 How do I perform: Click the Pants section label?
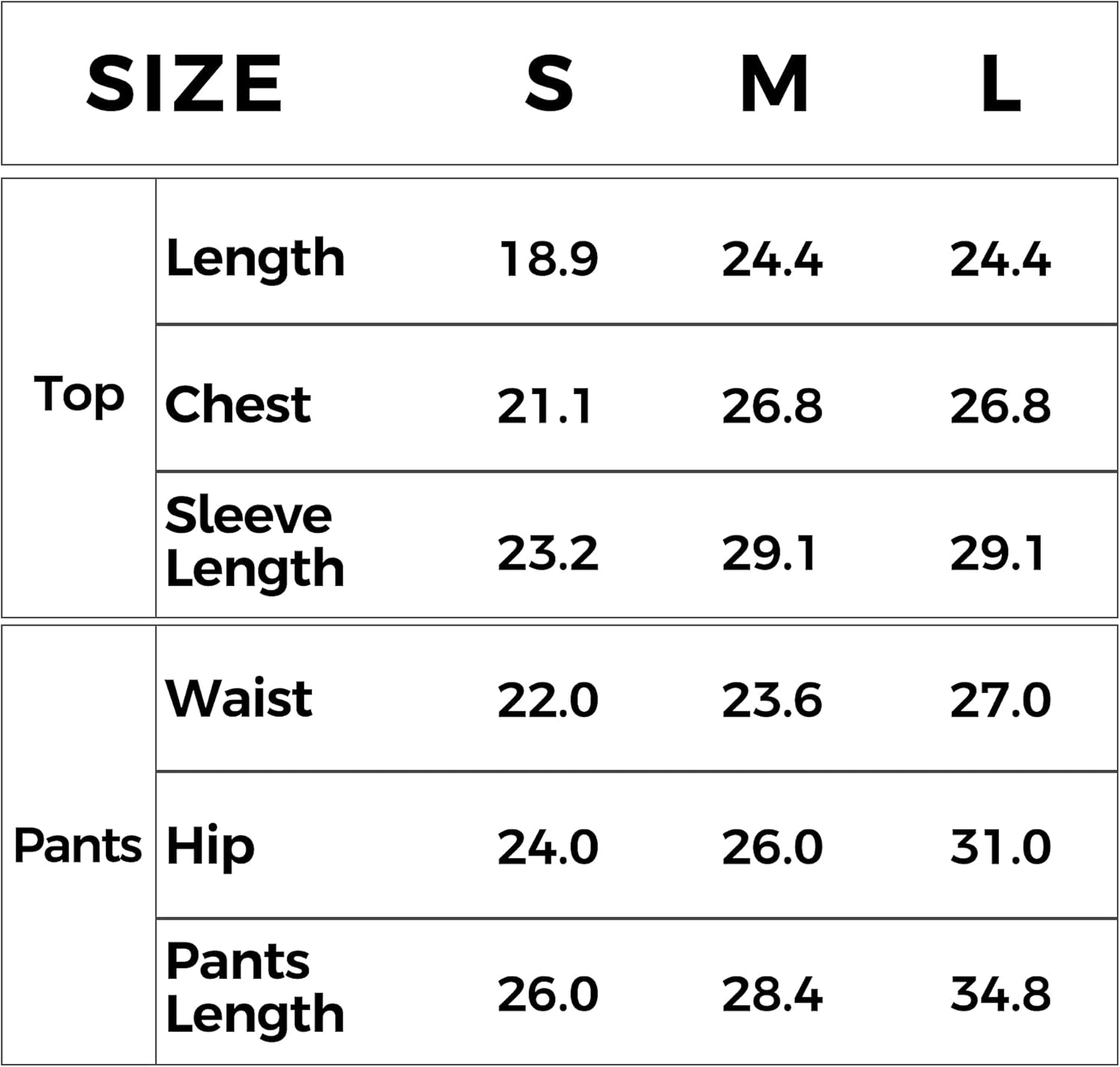(78, 845)
